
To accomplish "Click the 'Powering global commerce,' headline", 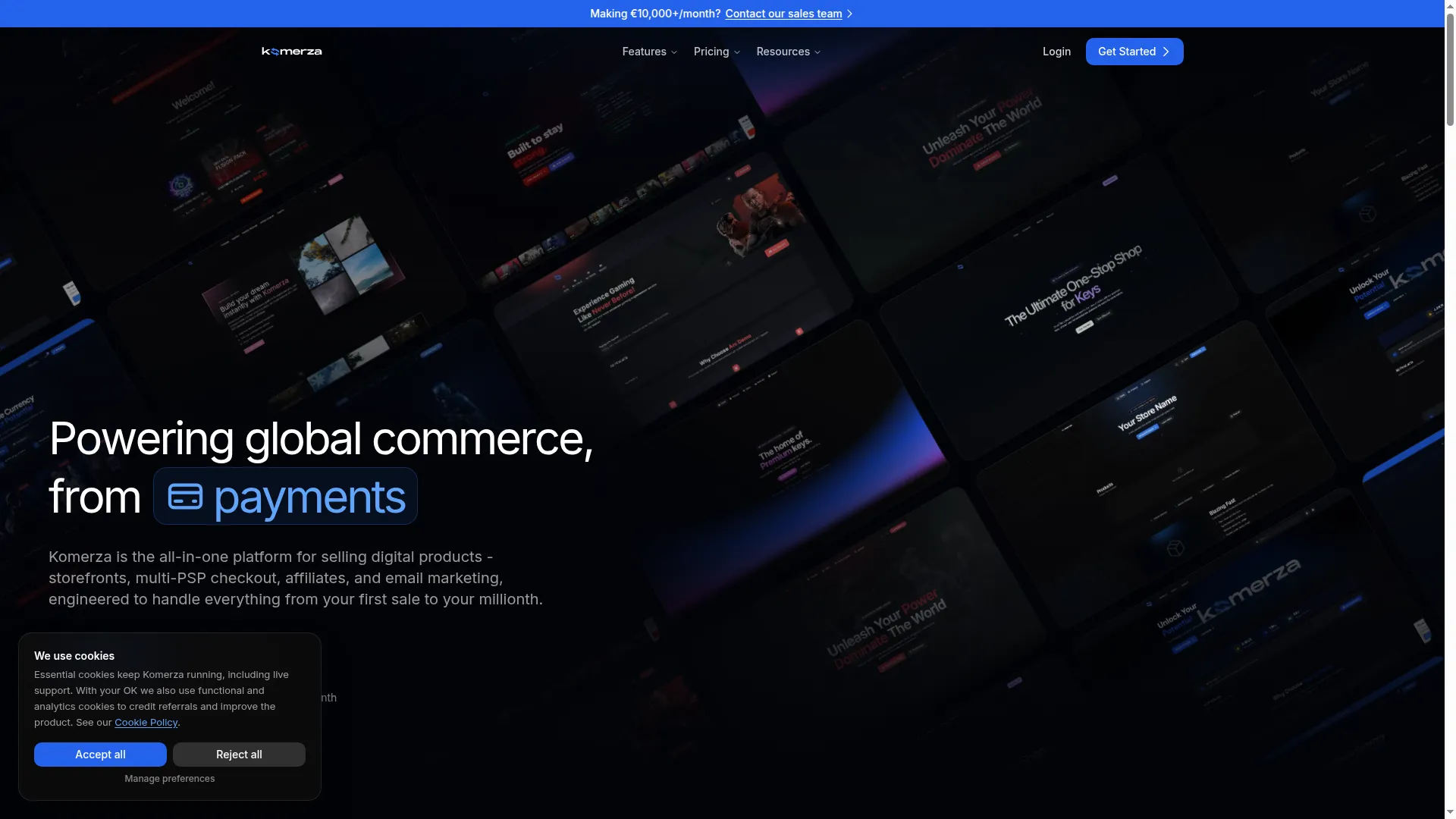I will [321, 438].
